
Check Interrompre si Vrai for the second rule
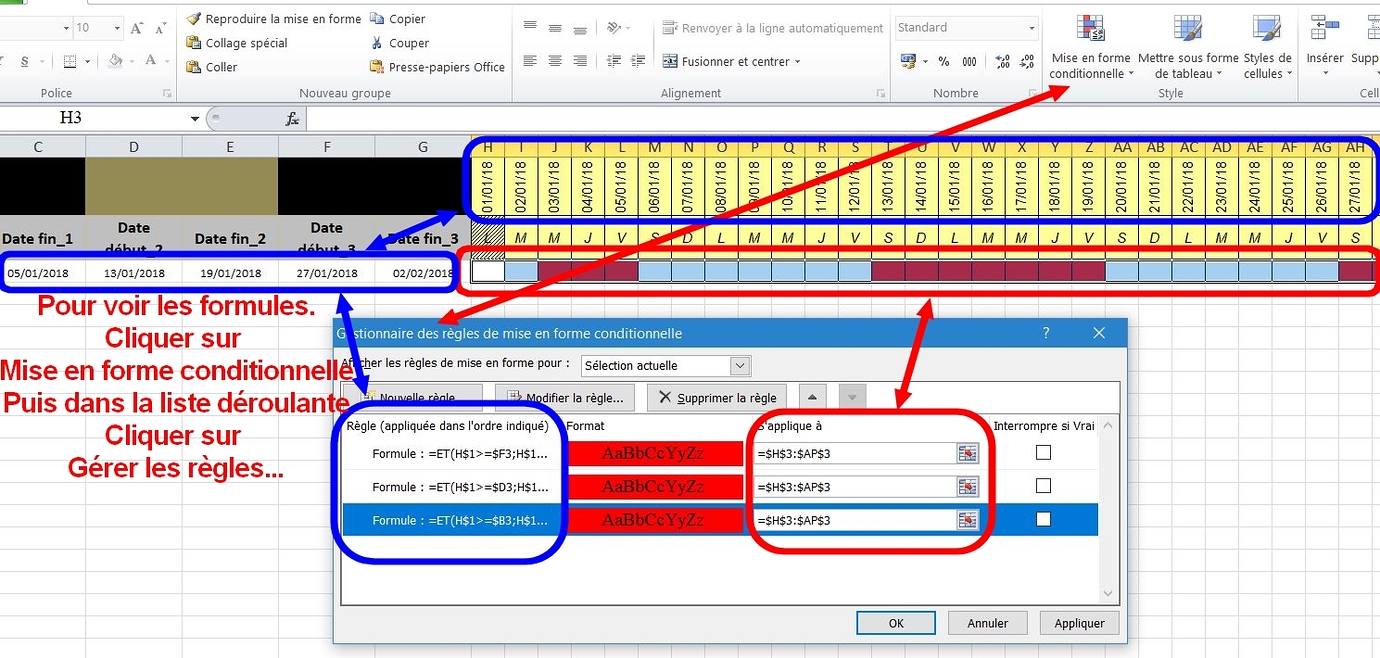pyautogui.click(x=1043, y=486)
